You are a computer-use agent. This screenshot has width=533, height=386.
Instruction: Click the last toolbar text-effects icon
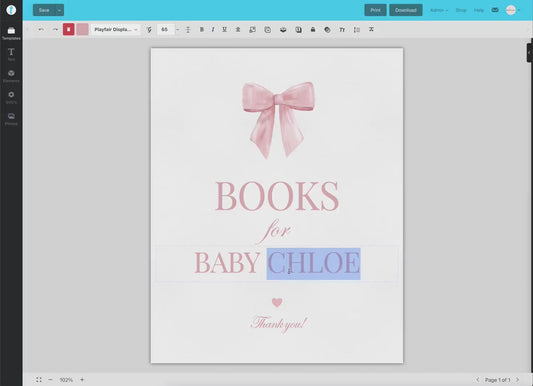[371, 30]
